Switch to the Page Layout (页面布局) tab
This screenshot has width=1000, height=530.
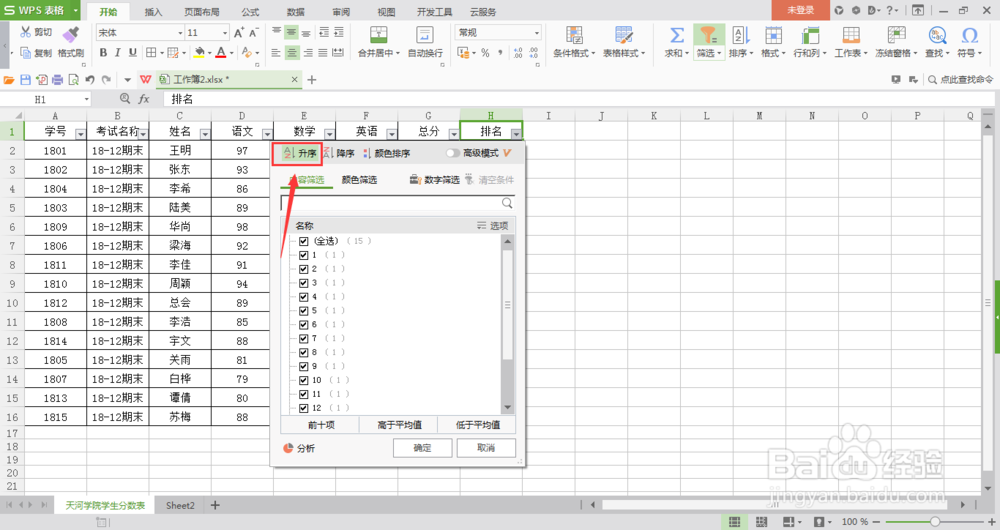point(202,12)
